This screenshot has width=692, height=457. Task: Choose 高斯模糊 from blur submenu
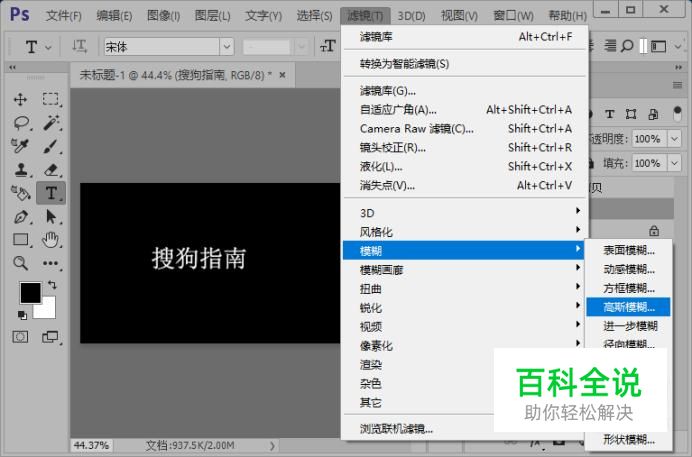pos(628,307)
